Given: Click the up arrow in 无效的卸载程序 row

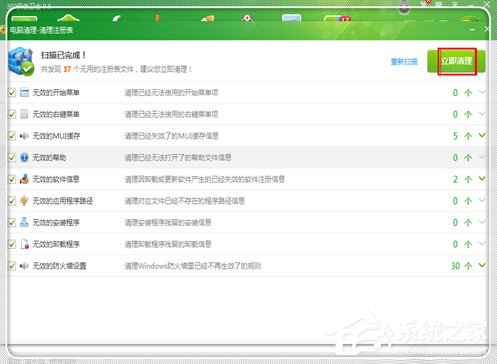Looking at the screenshot, I should [x=468, y=244].
